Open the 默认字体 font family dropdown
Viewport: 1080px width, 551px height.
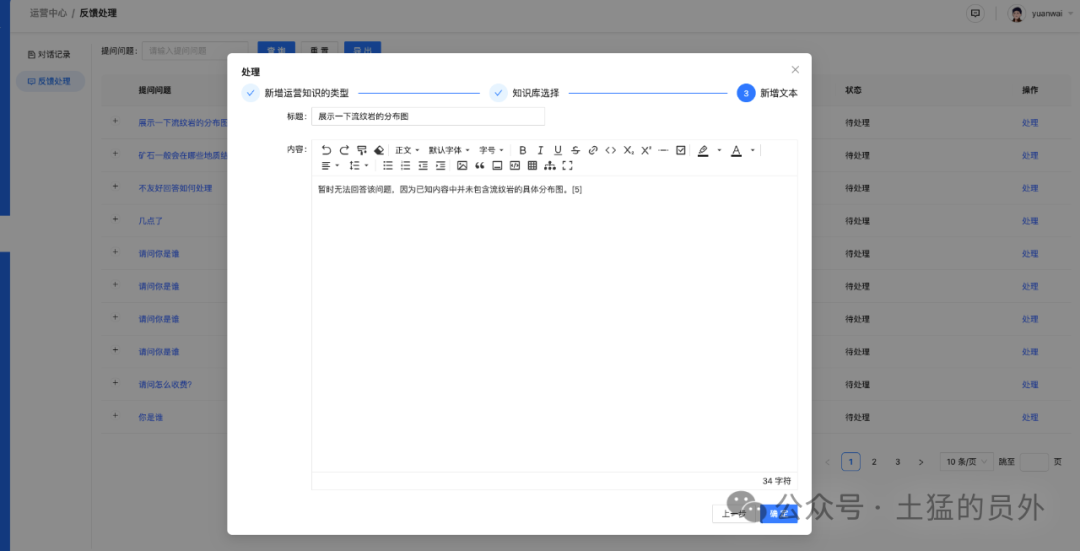pyautogui.click(x=449, y=150)
